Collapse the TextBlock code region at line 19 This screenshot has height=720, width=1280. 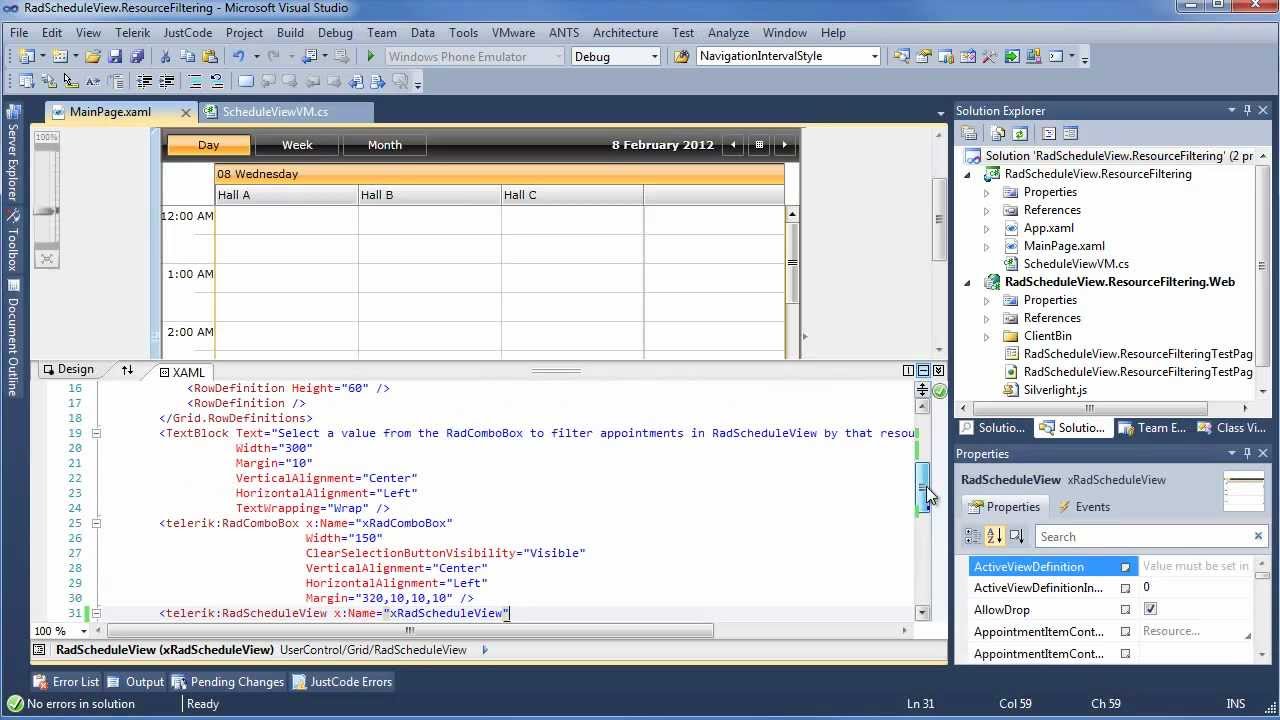click(96, 433)
